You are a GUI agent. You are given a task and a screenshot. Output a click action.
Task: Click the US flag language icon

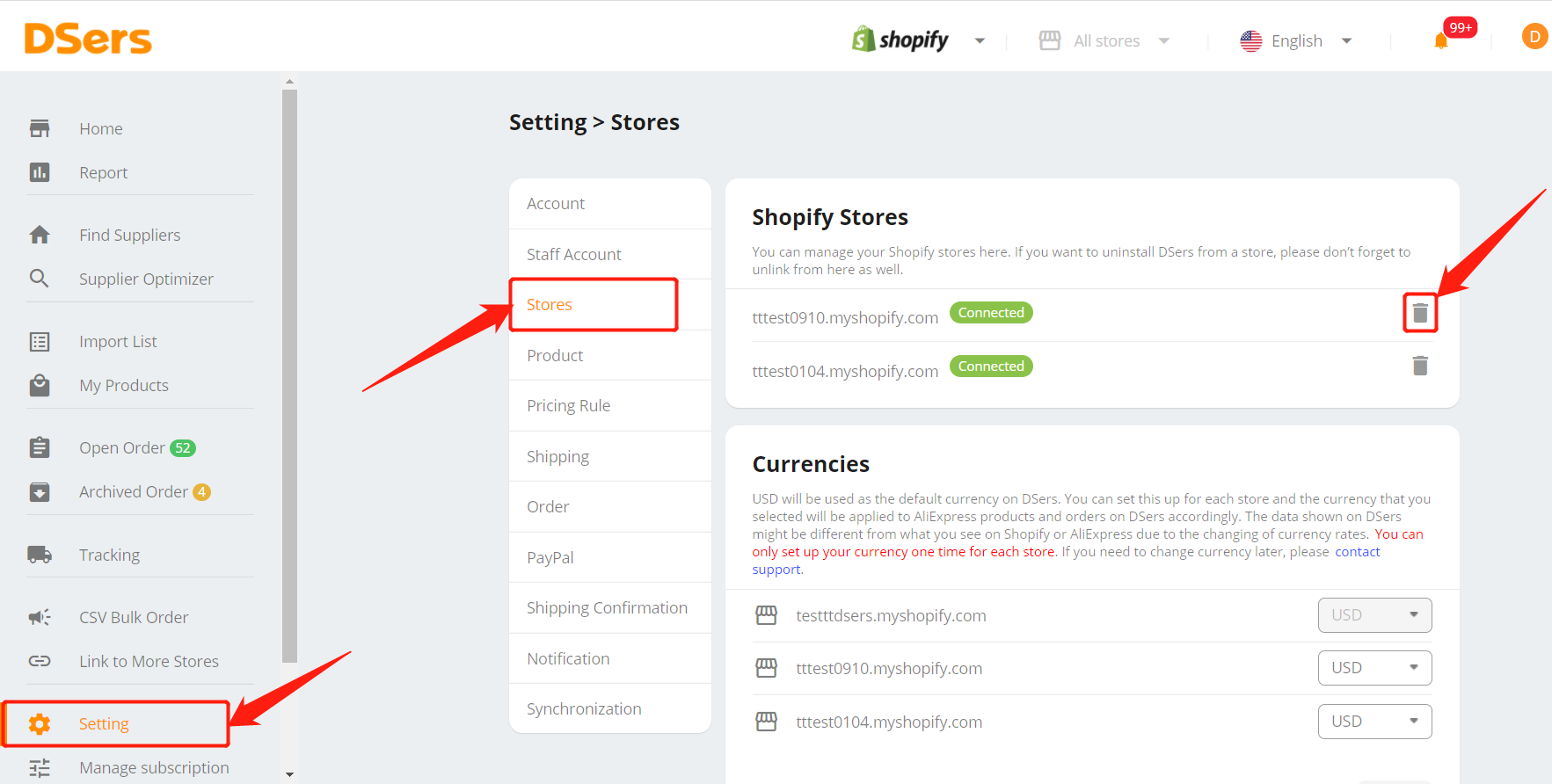pos(1250,41)
